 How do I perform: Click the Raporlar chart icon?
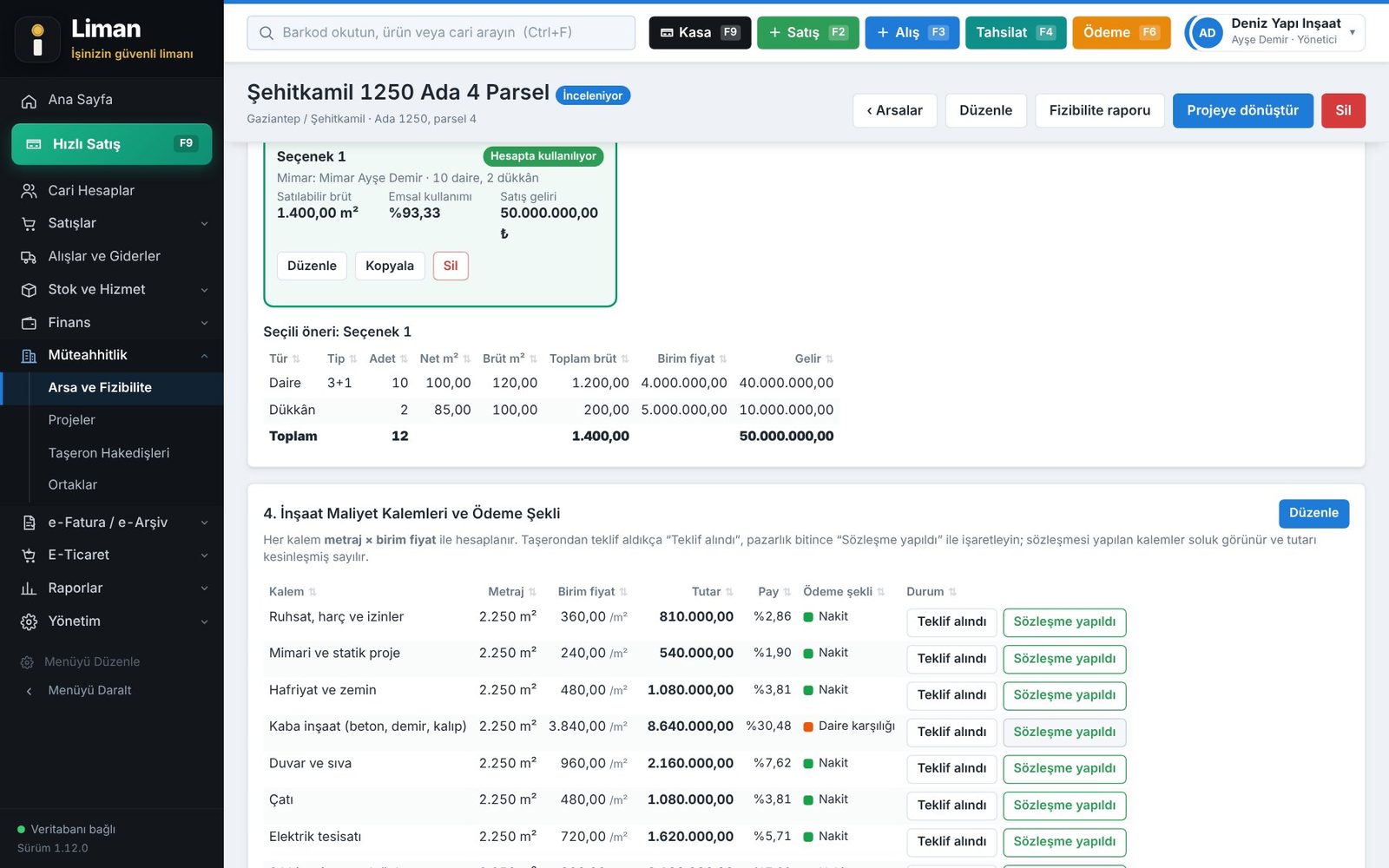point(29,589)
